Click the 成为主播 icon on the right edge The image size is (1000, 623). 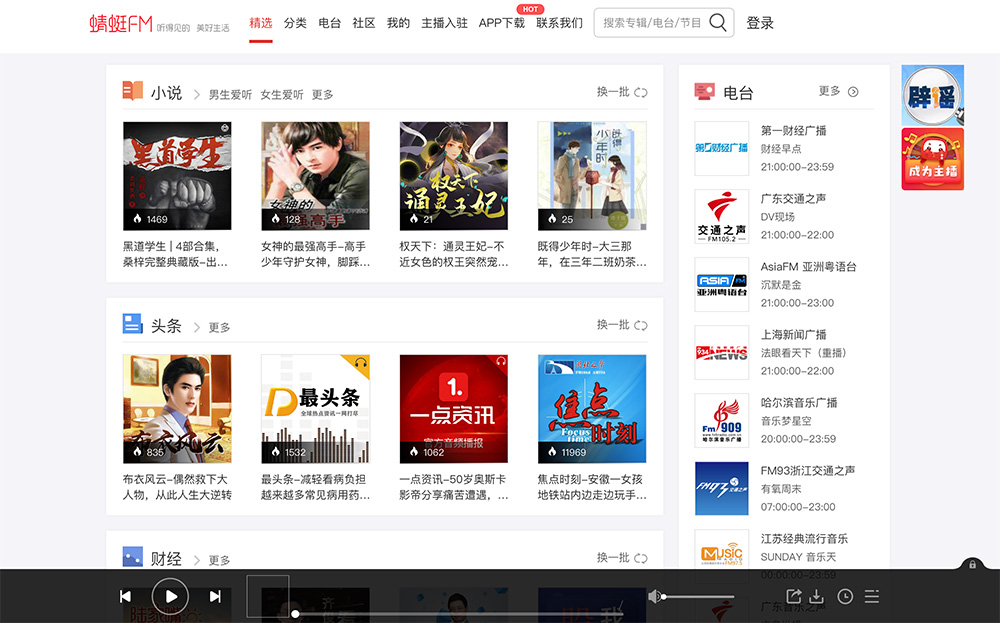pos(932,158)
